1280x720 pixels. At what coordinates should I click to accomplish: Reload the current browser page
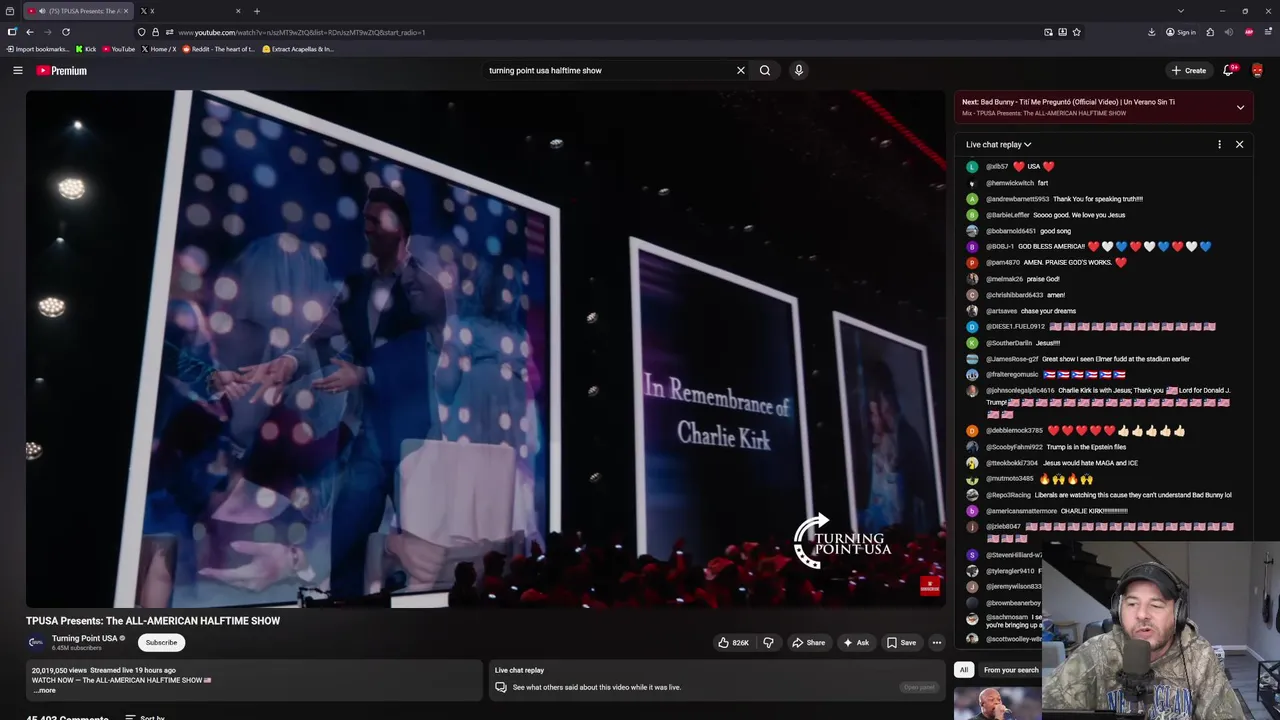click(x=66, y=32)
